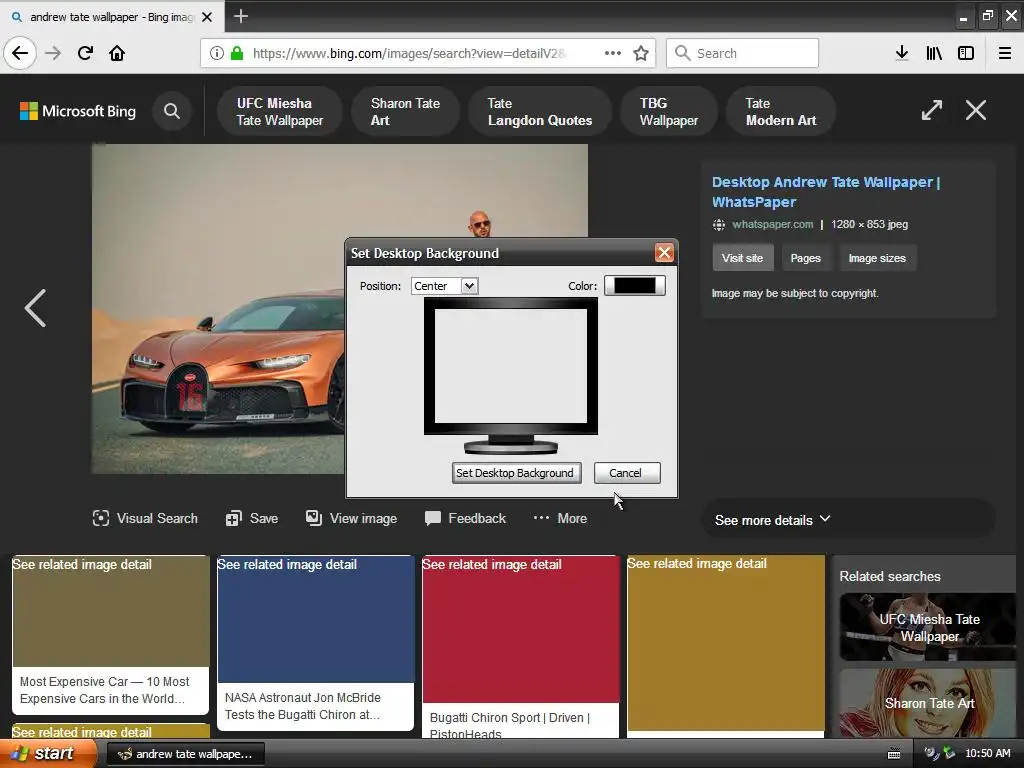Open Most Expensive Car related image
Image resolution: width=1024 pixels, height=768 pixels.
pos(110,633)
